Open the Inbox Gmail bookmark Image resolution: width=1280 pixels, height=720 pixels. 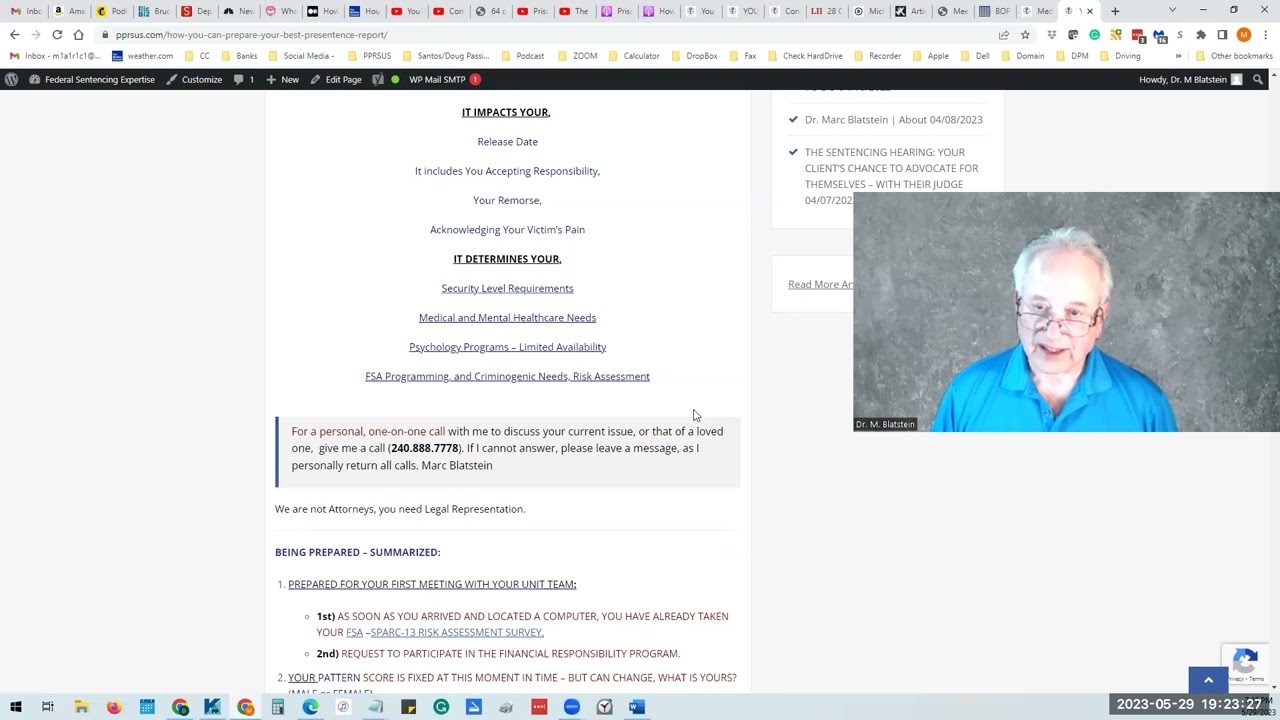click(55, 56)
